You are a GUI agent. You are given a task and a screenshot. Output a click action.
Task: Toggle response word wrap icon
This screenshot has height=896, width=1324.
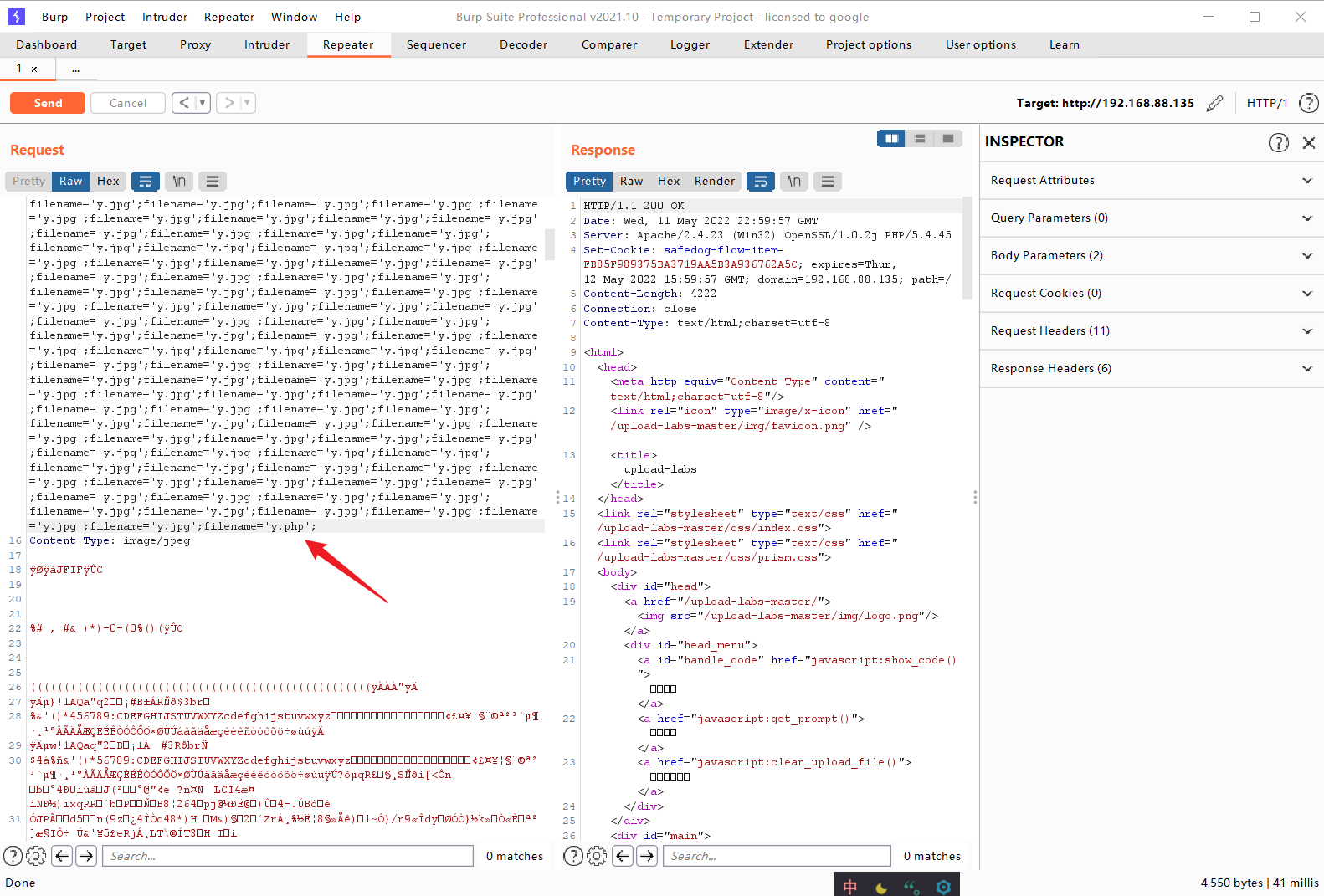coord(760,181)
